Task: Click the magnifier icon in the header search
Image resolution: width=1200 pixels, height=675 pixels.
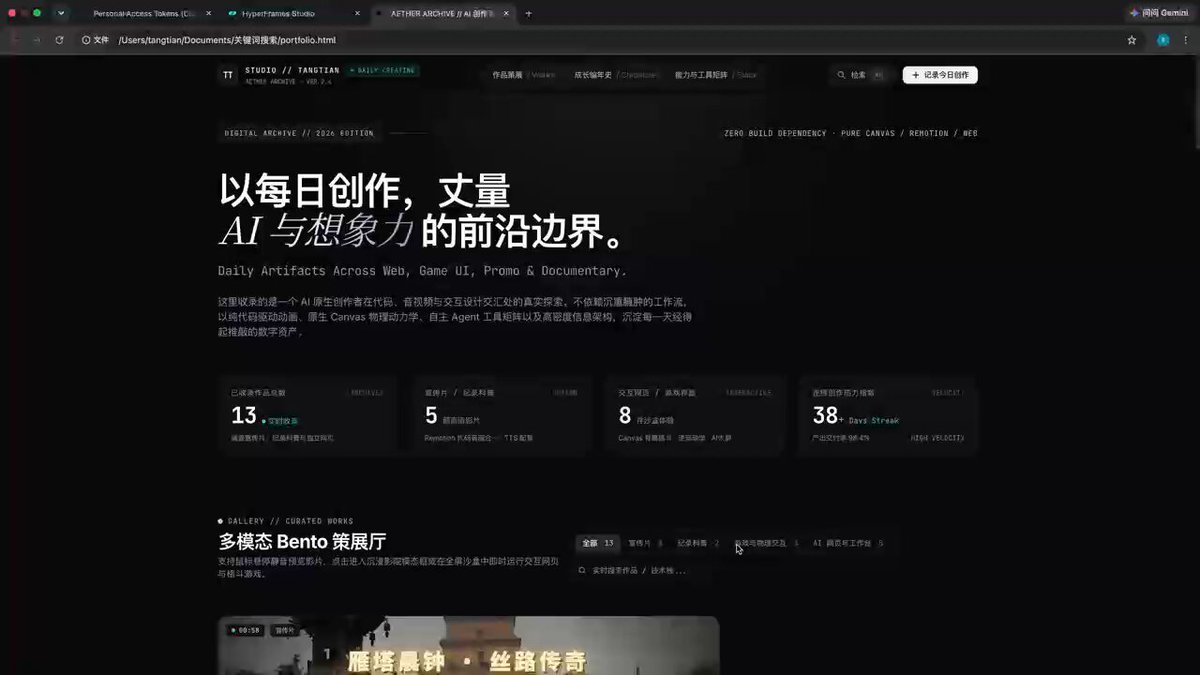Action: (x=842, y=75)
